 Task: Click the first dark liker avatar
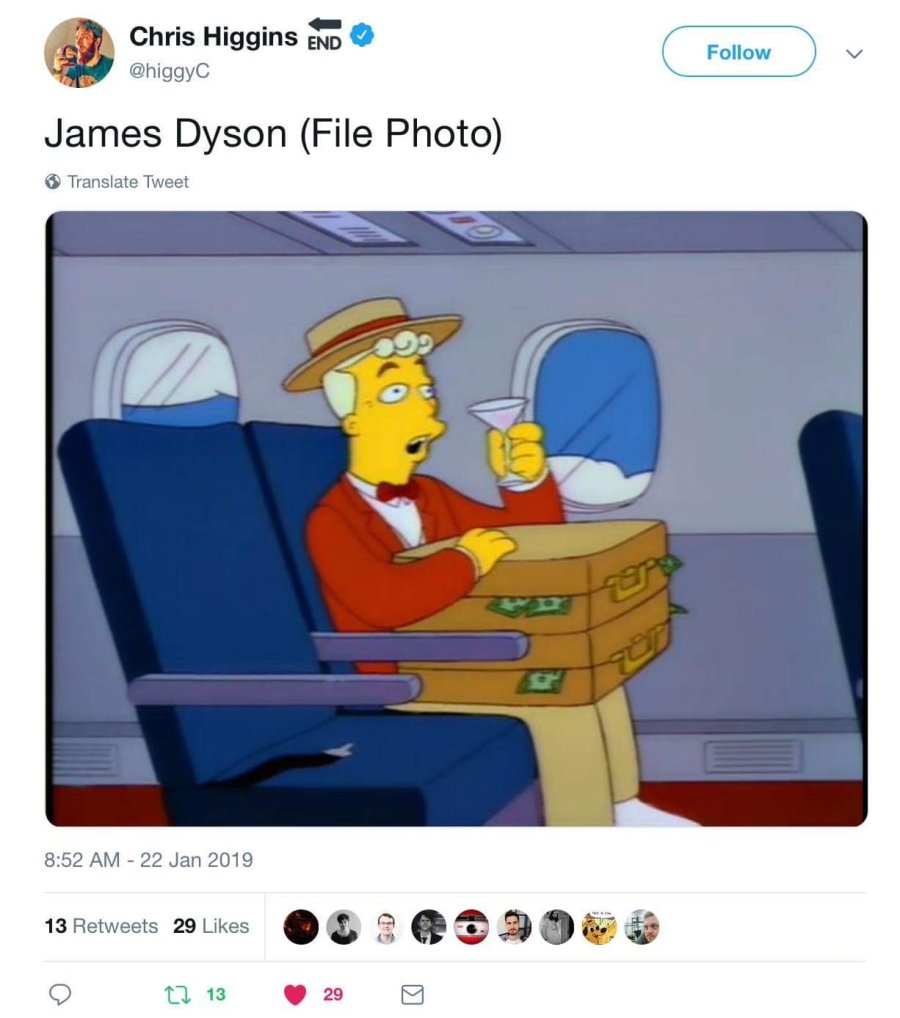click(301, 926)
